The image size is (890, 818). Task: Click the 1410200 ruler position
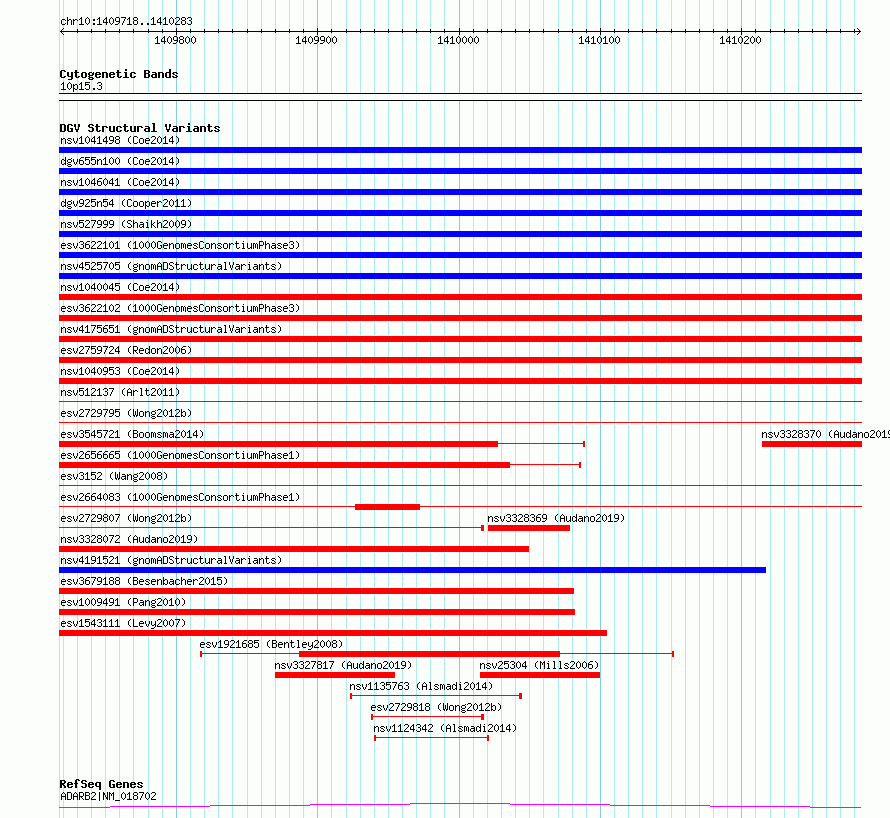click(x=740, y=40)
